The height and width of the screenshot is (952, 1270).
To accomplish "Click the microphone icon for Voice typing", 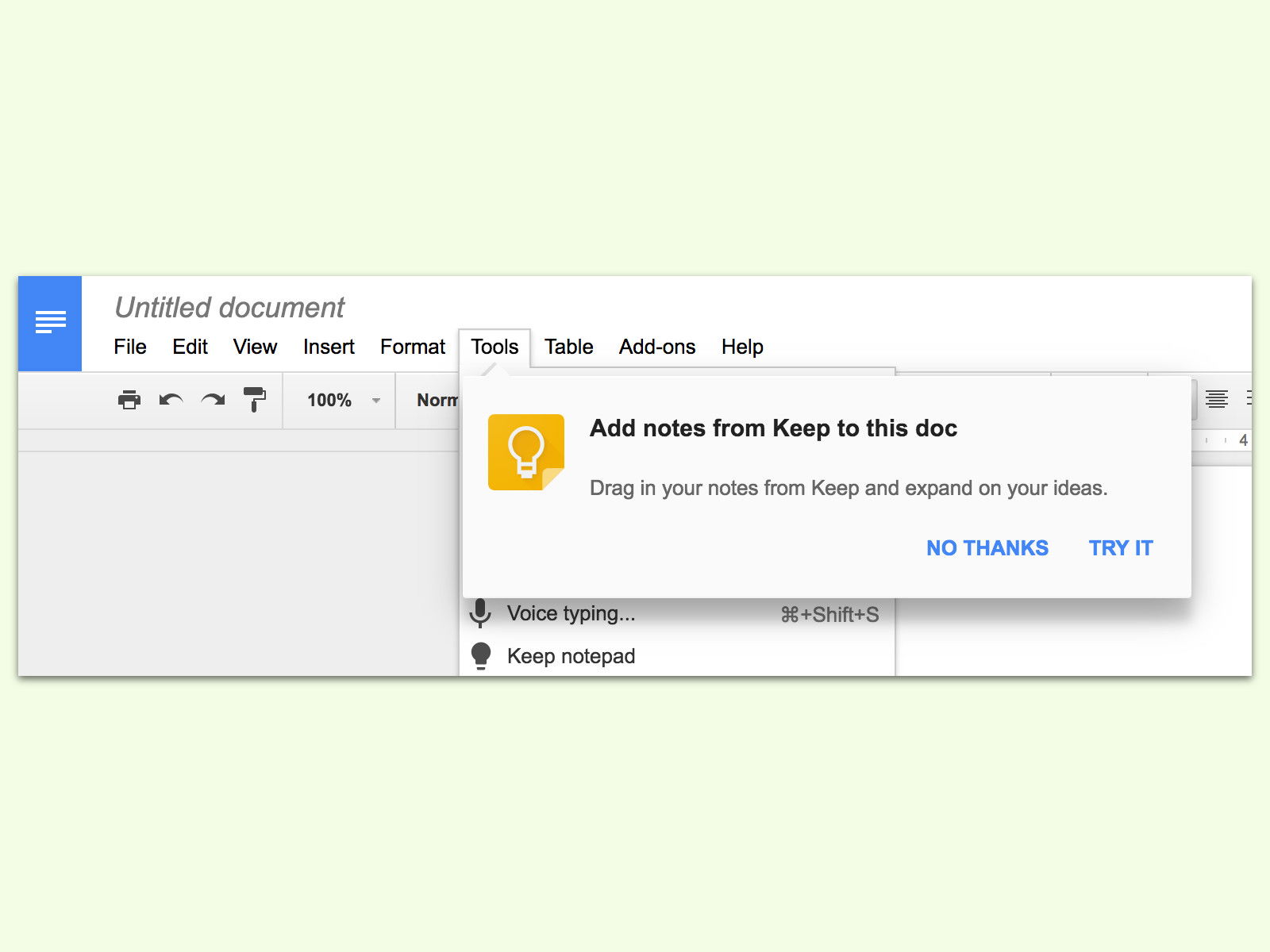I will (x=480, y=613).
